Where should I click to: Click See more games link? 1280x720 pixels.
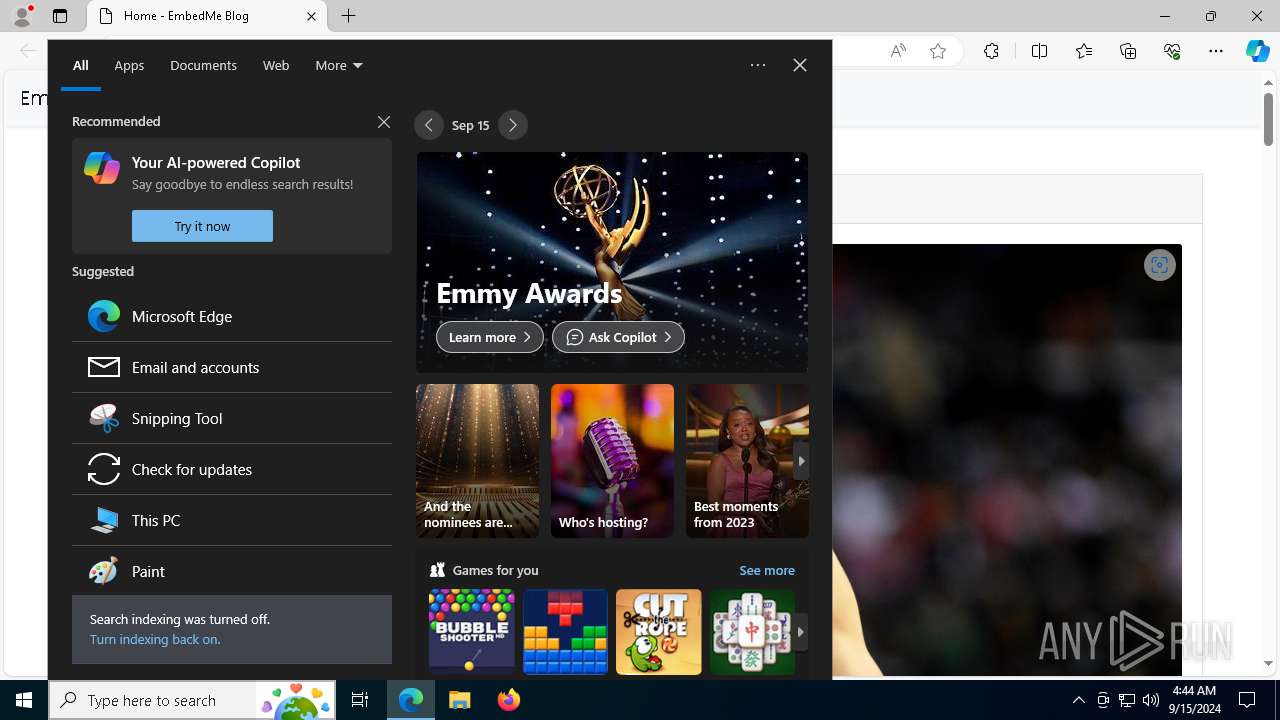[767, 570]
